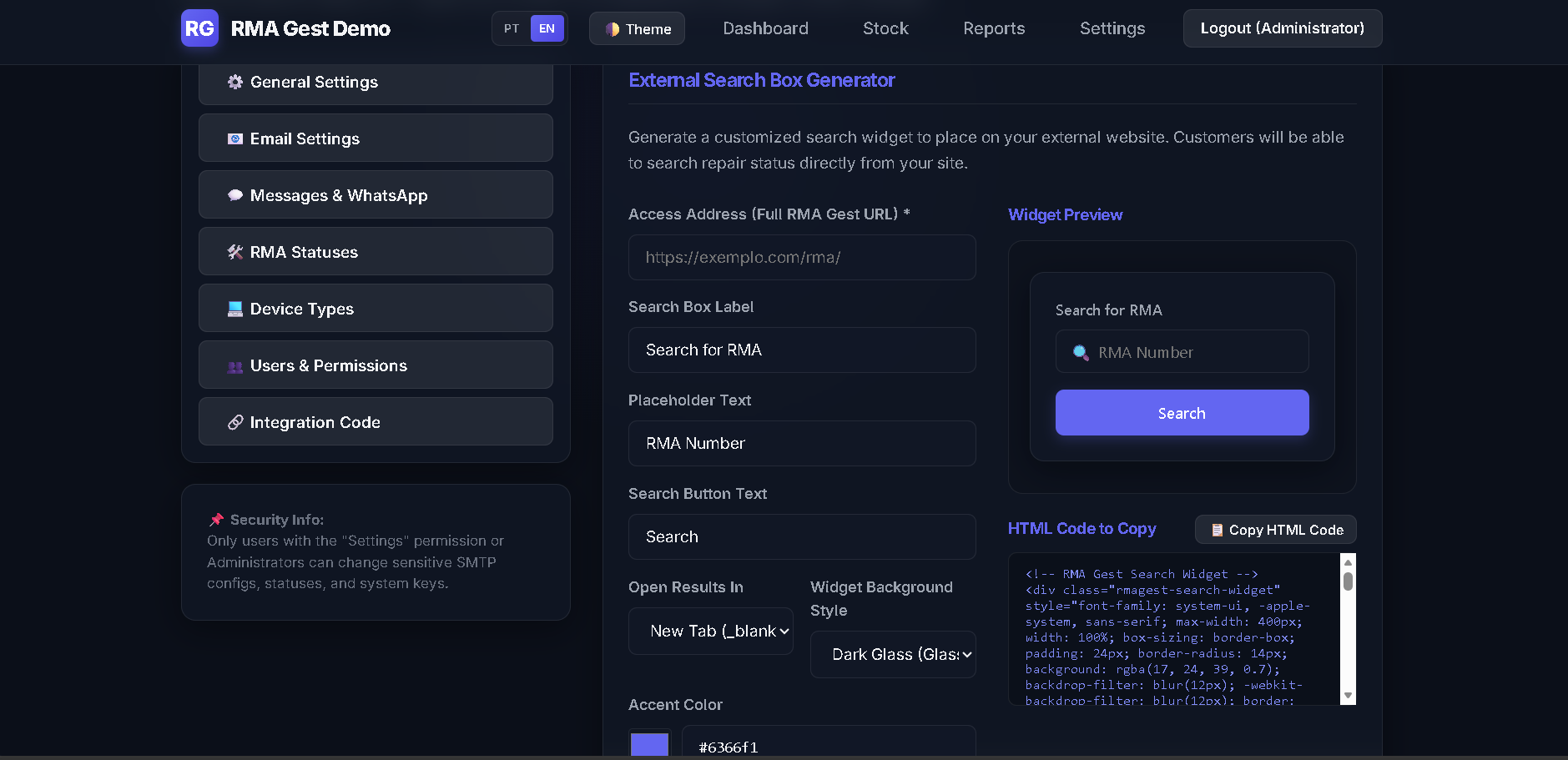Open Messages & WhatsApp section
1568x760 pixels.
[x=376, y=194]
